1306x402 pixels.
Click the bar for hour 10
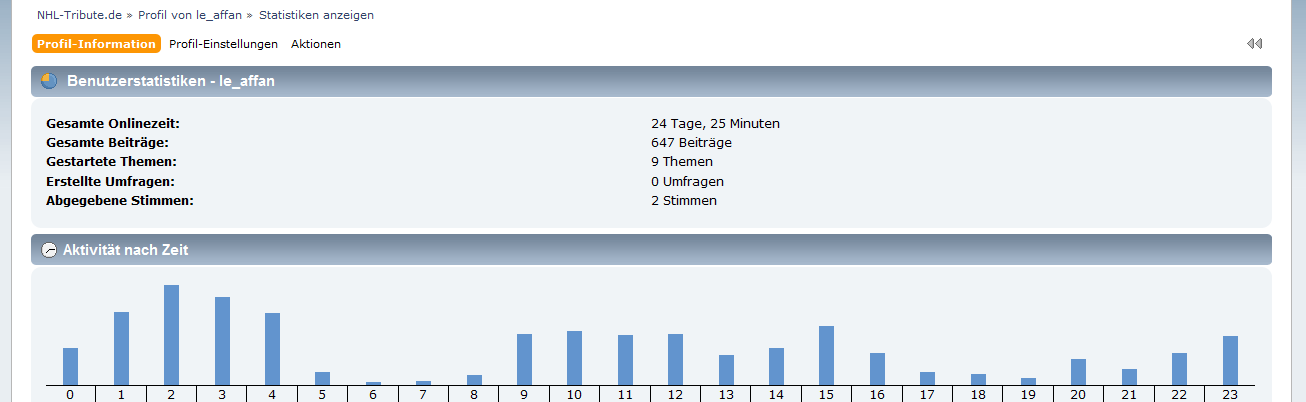pos(574,358)
